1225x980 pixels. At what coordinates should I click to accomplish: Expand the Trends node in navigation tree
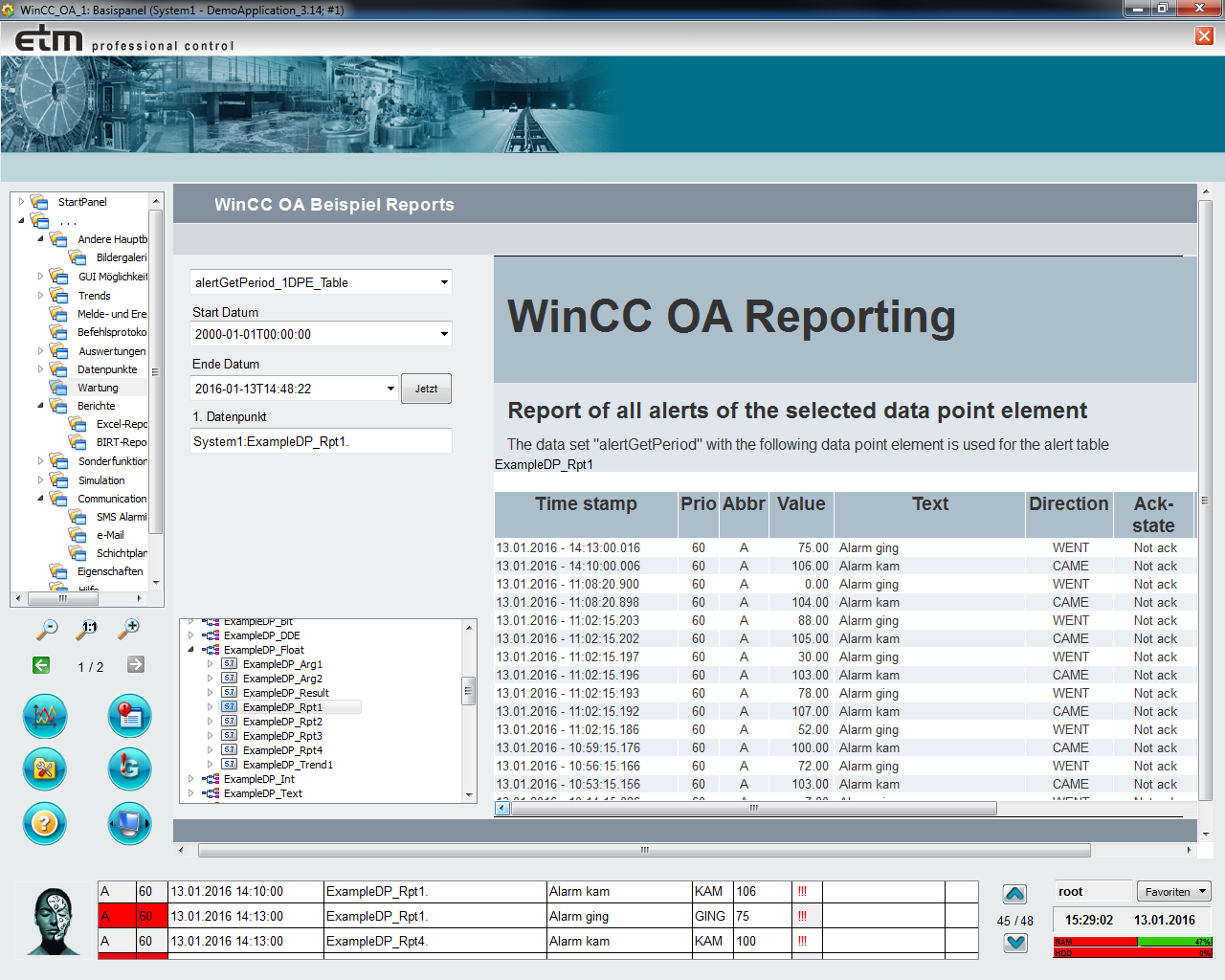pyautogui.click(x=40, y=296)
